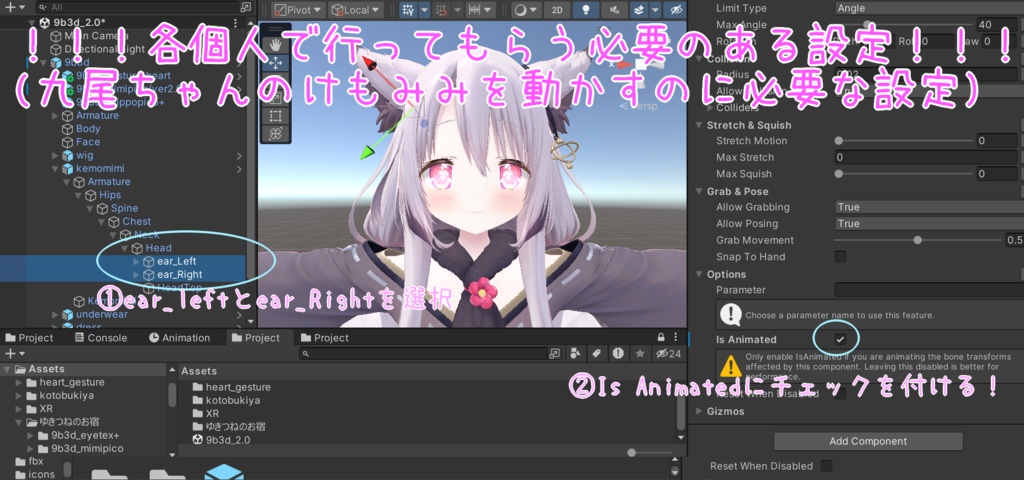Toggle scene effects layers icon
Viewport: 1024px width, 480px height.
639,10
